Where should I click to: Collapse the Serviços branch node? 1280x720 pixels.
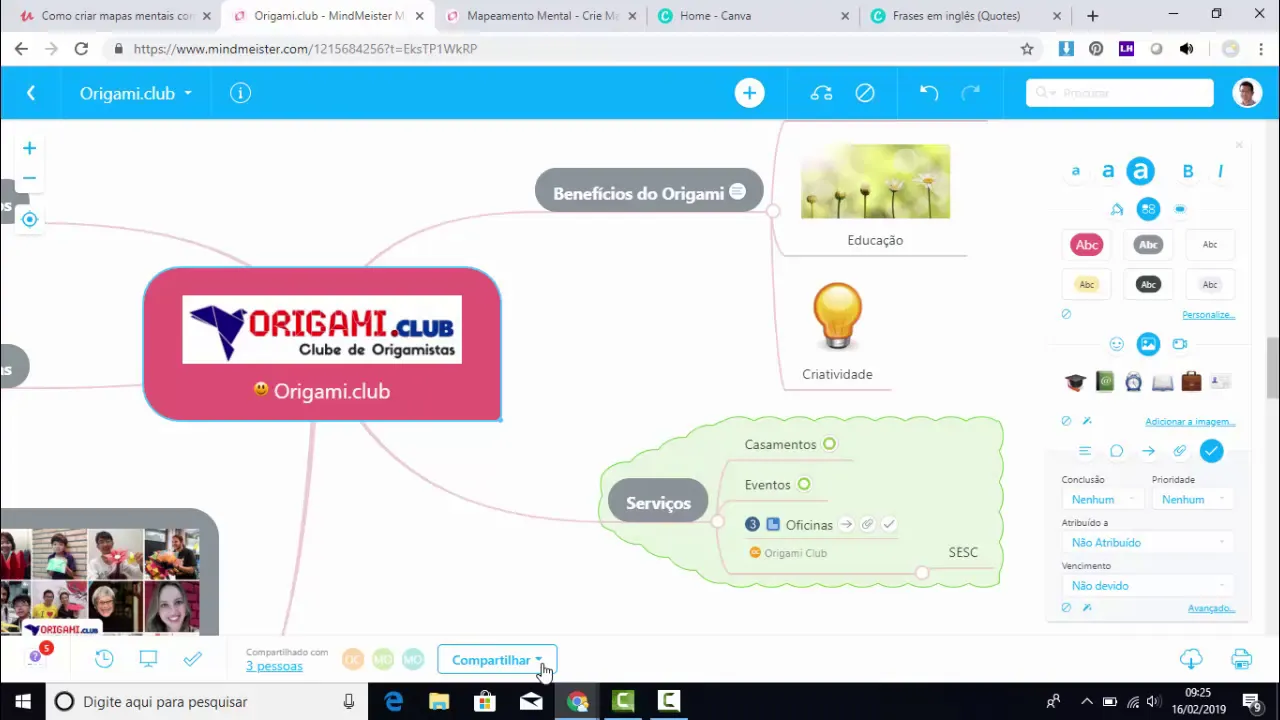click(717, 521)
